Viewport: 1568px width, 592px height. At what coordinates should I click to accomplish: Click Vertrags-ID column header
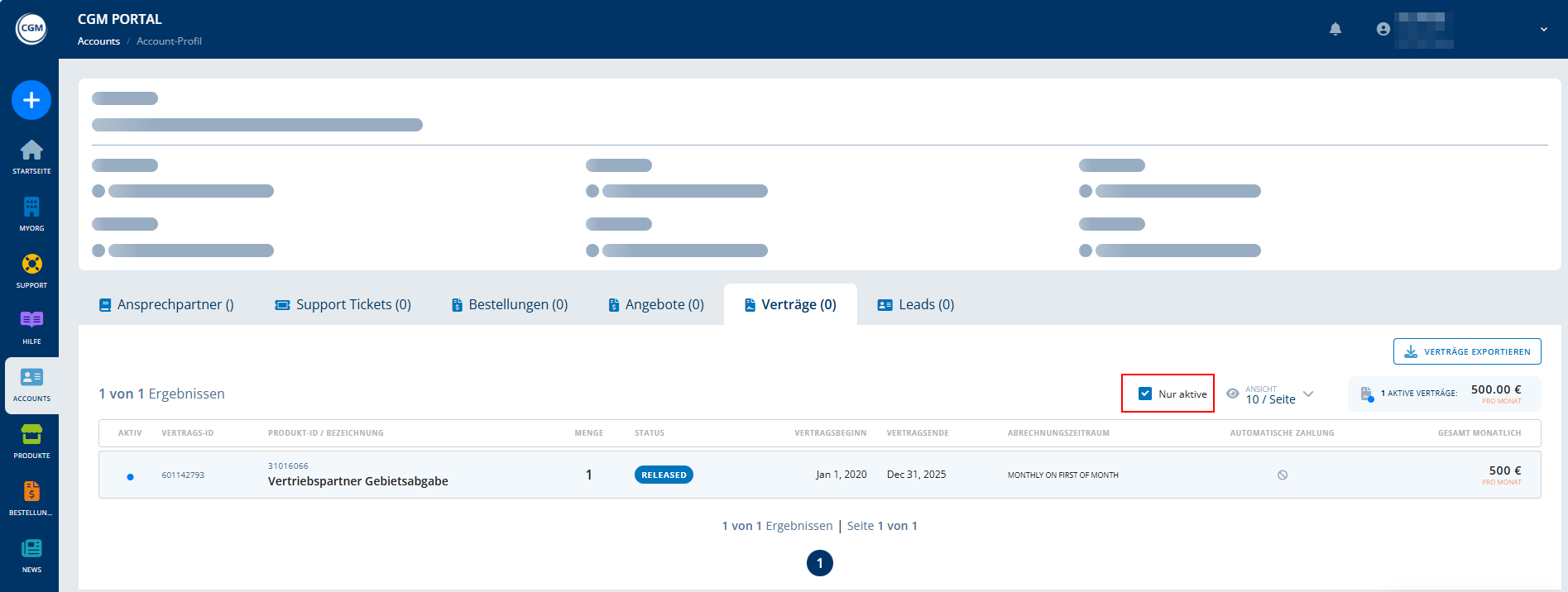[x=188, y=433]
